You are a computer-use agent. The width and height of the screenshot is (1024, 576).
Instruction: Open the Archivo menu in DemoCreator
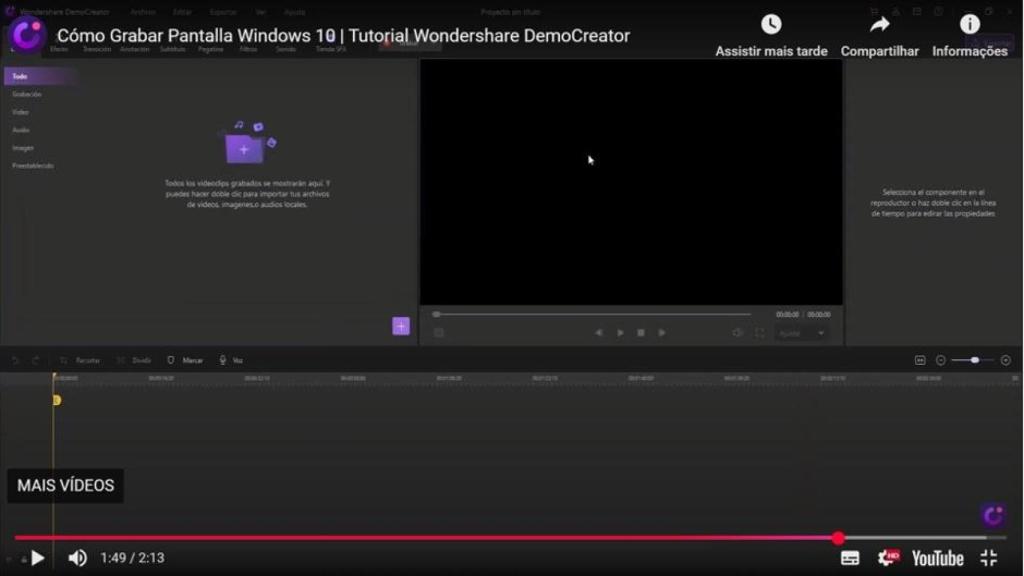pyautogui.click(x=143, y=12)
